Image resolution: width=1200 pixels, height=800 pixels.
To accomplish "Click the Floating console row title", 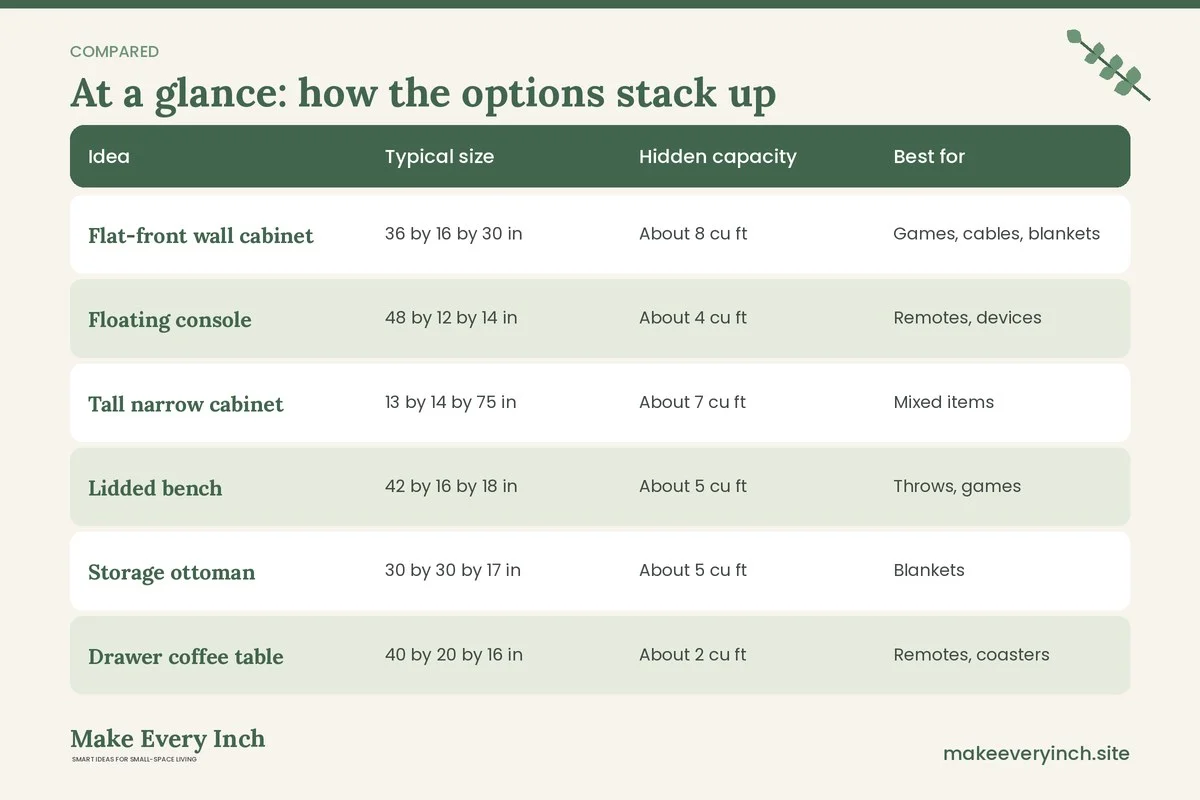I will 170,320.
